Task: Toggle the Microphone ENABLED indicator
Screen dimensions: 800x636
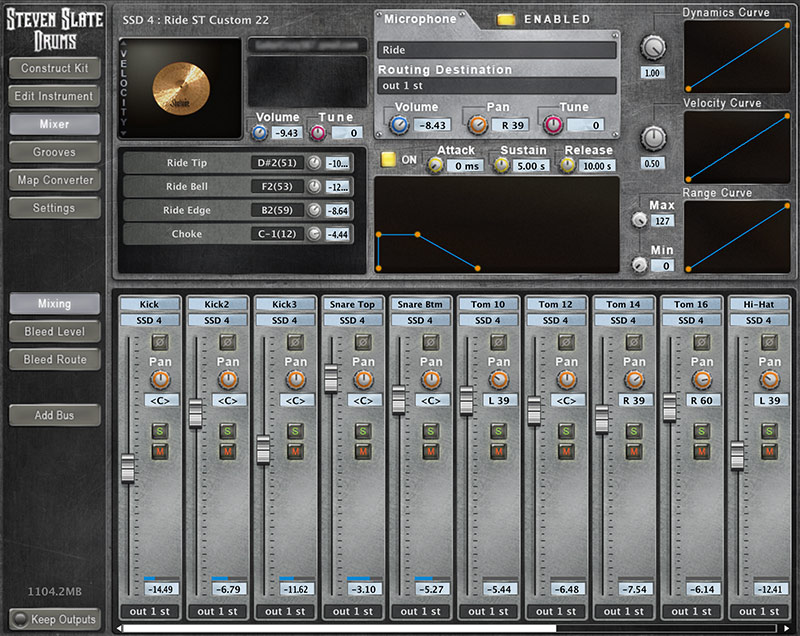Action: tap(506, 20)
